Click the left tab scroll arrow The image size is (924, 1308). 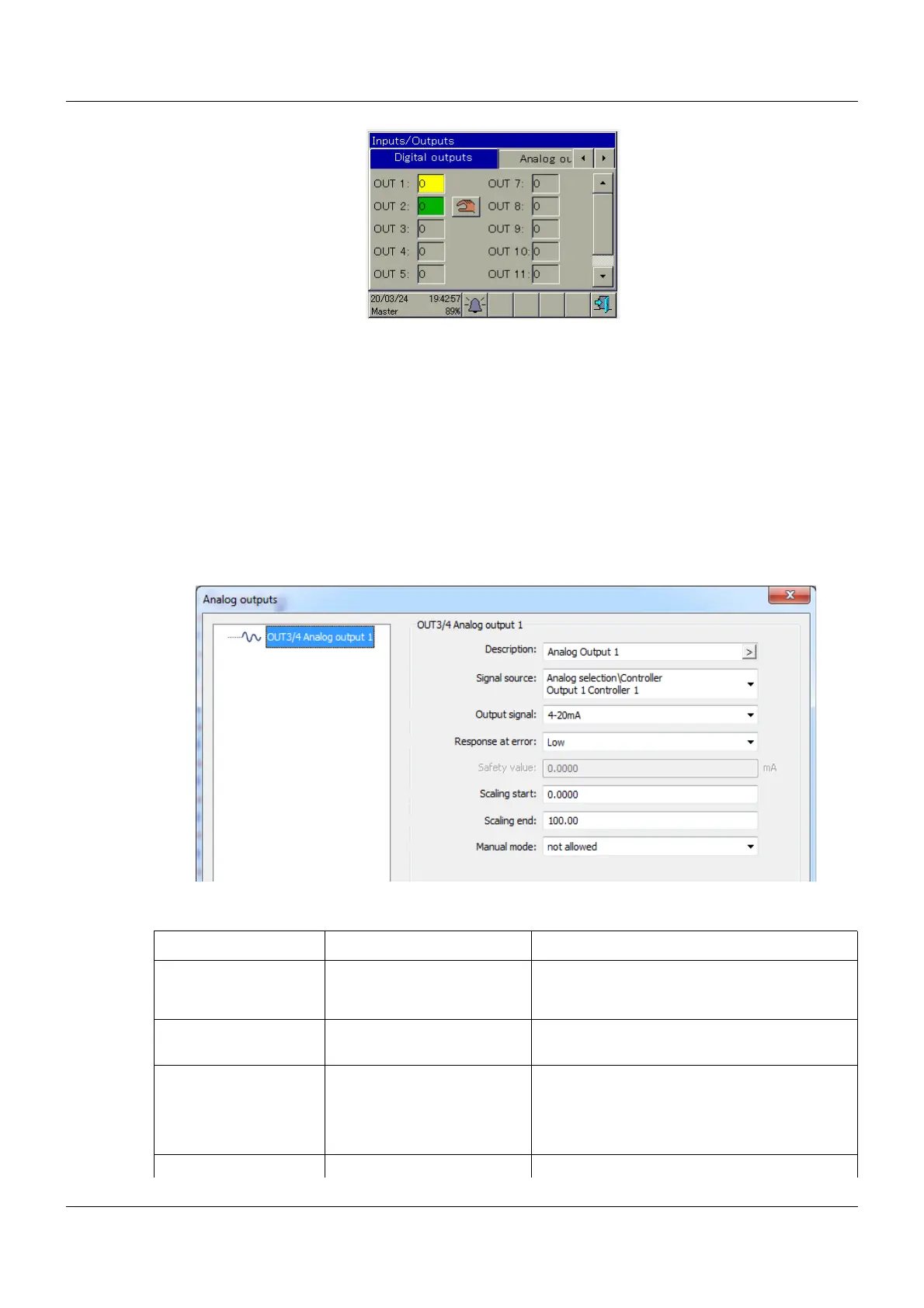[583, 158]
